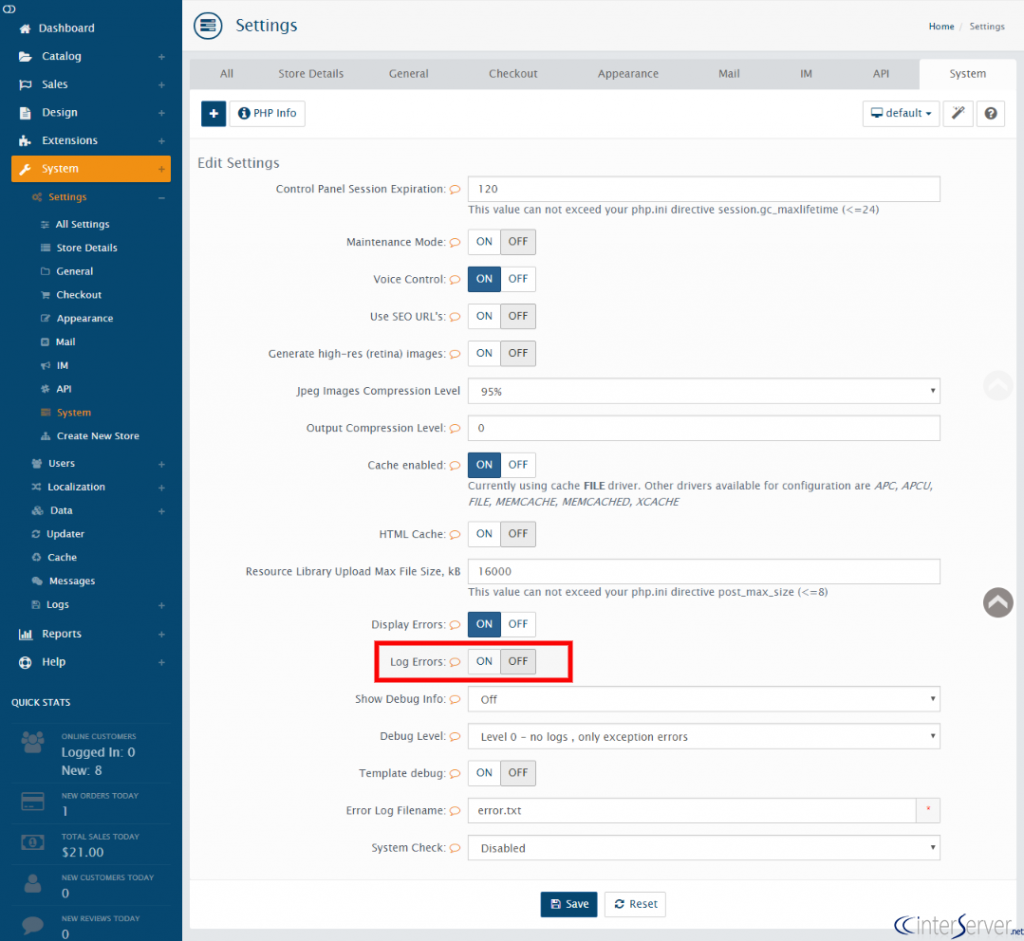
Task: Click hint bubble next to HTML Cache
Action: click(x=455, y=534)
